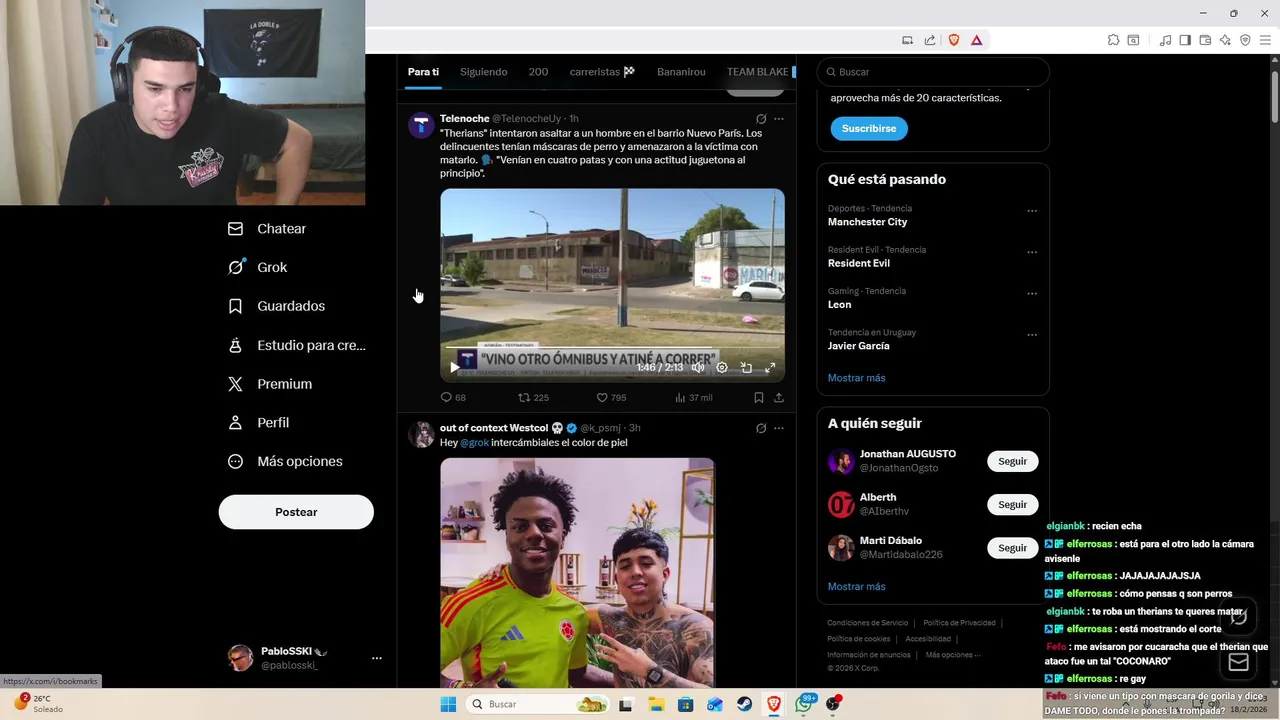This screenshot has height=720, width=1280.
Task: Open media control music note icon
Action: (1165, 40)
